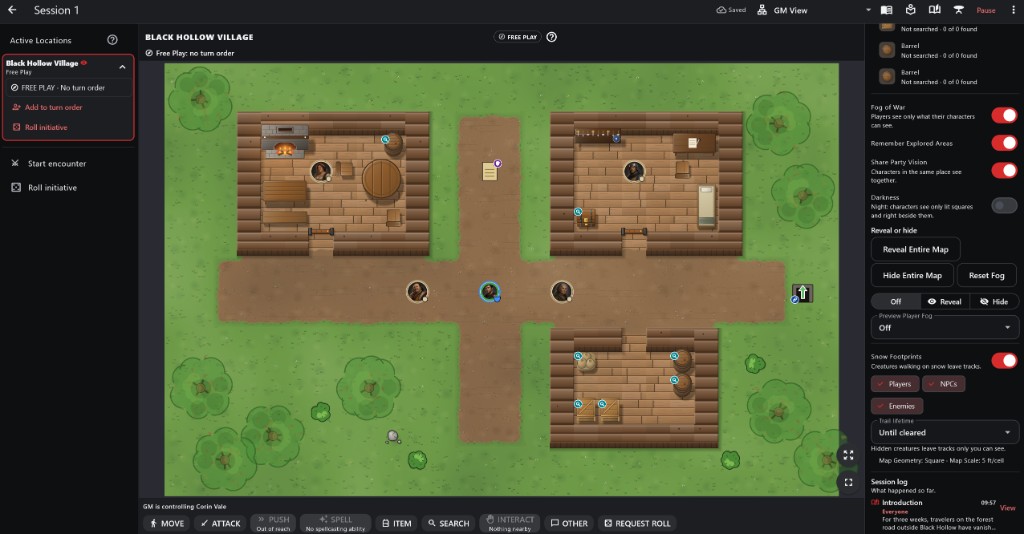Image resolution: width=1024 pixels, height=534 pixels.
Task: Select the Off fog brush mode
Action: [896, 302]
